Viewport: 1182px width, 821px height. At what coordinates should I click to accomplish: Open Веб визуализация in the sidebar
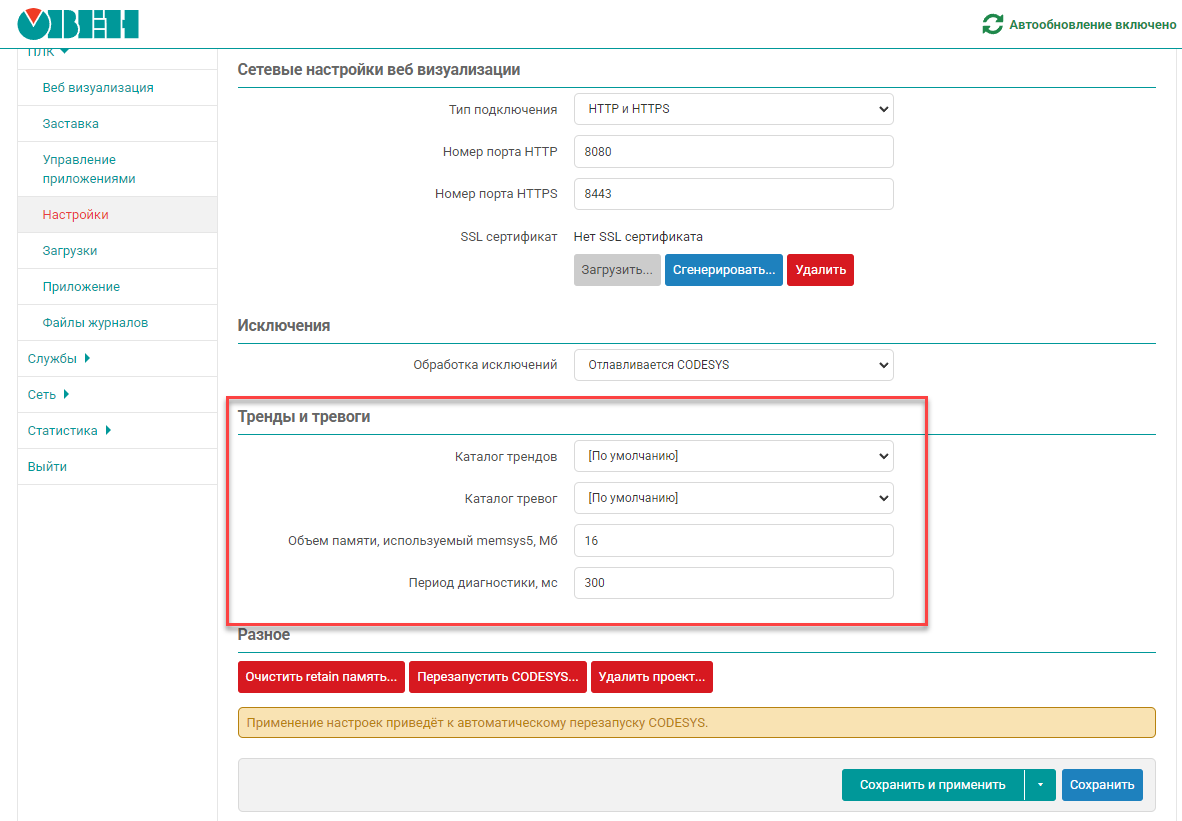(98, 88)
